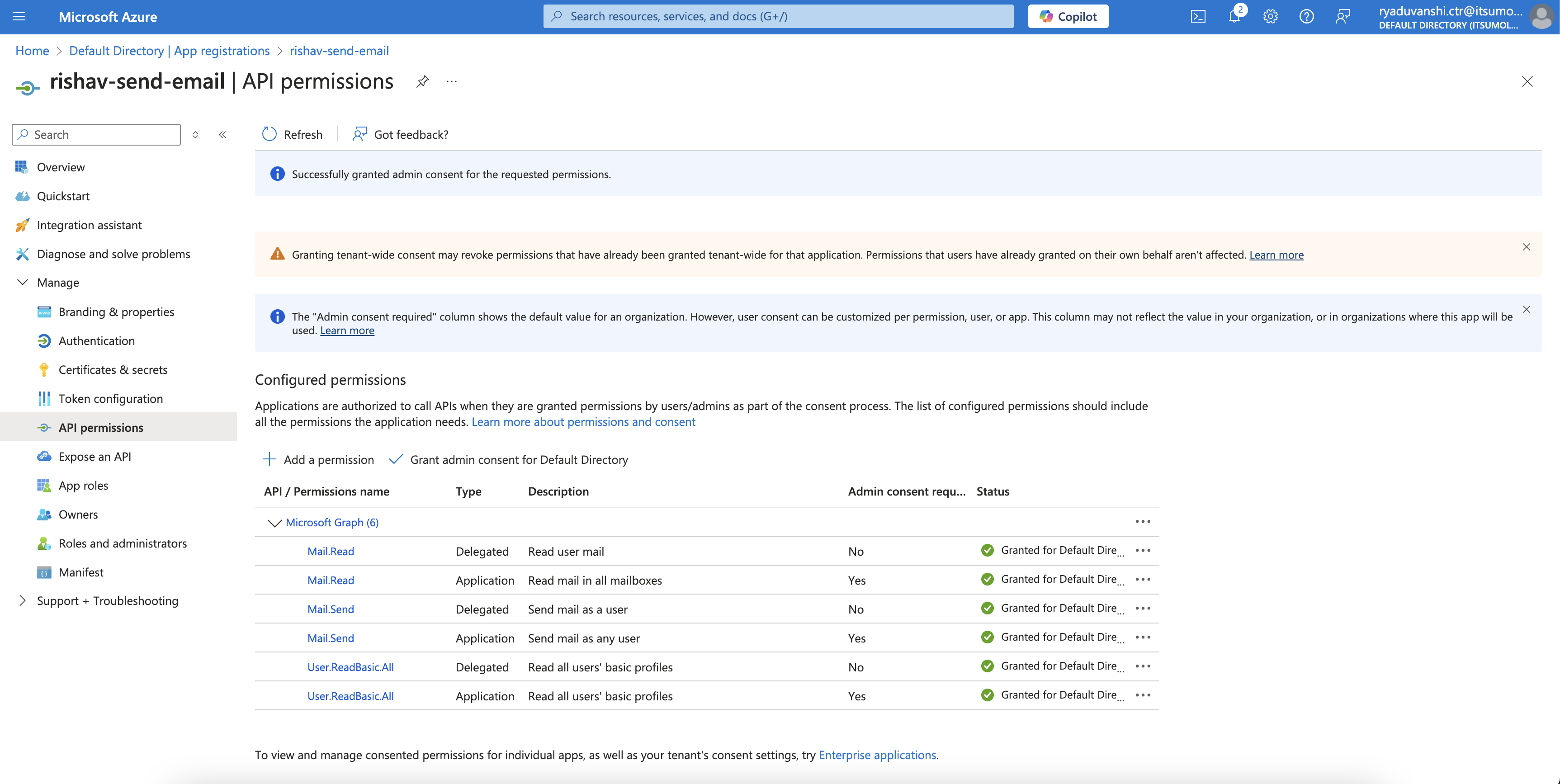This screenshot has width=1560, height=784.
Task: Open the Enterprise applications link
Action: point(877,755)
